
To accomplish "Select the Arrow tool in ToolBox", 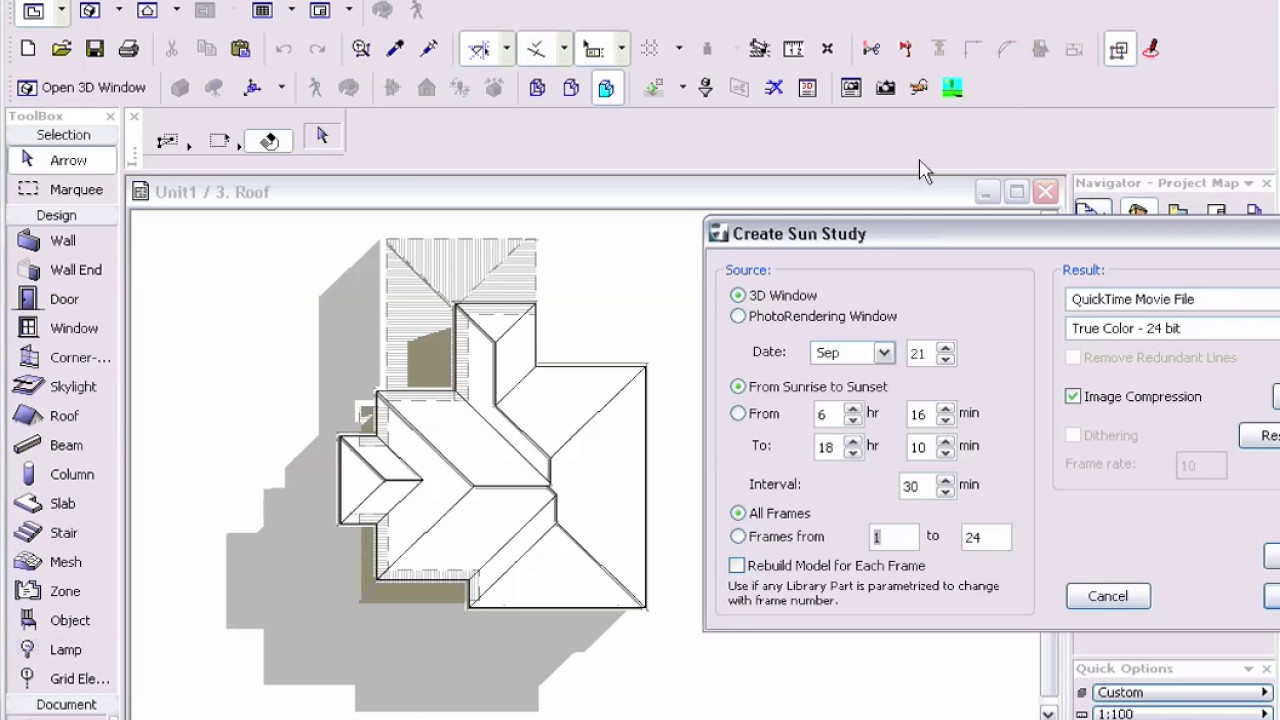I will coord(62,160).
